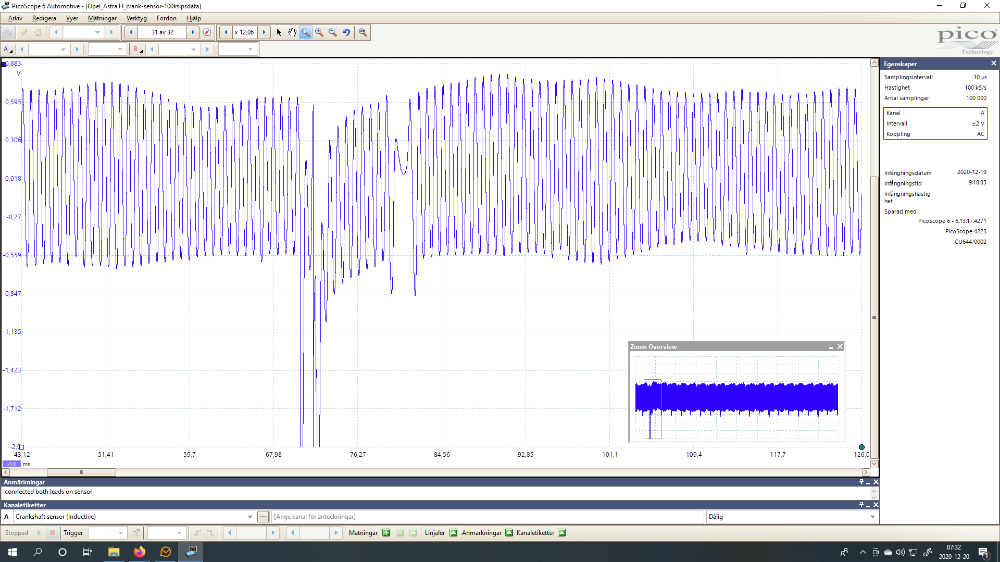Go to next waveform buffer
Viewport: 1000px width, 562px height.
(193, 32)
